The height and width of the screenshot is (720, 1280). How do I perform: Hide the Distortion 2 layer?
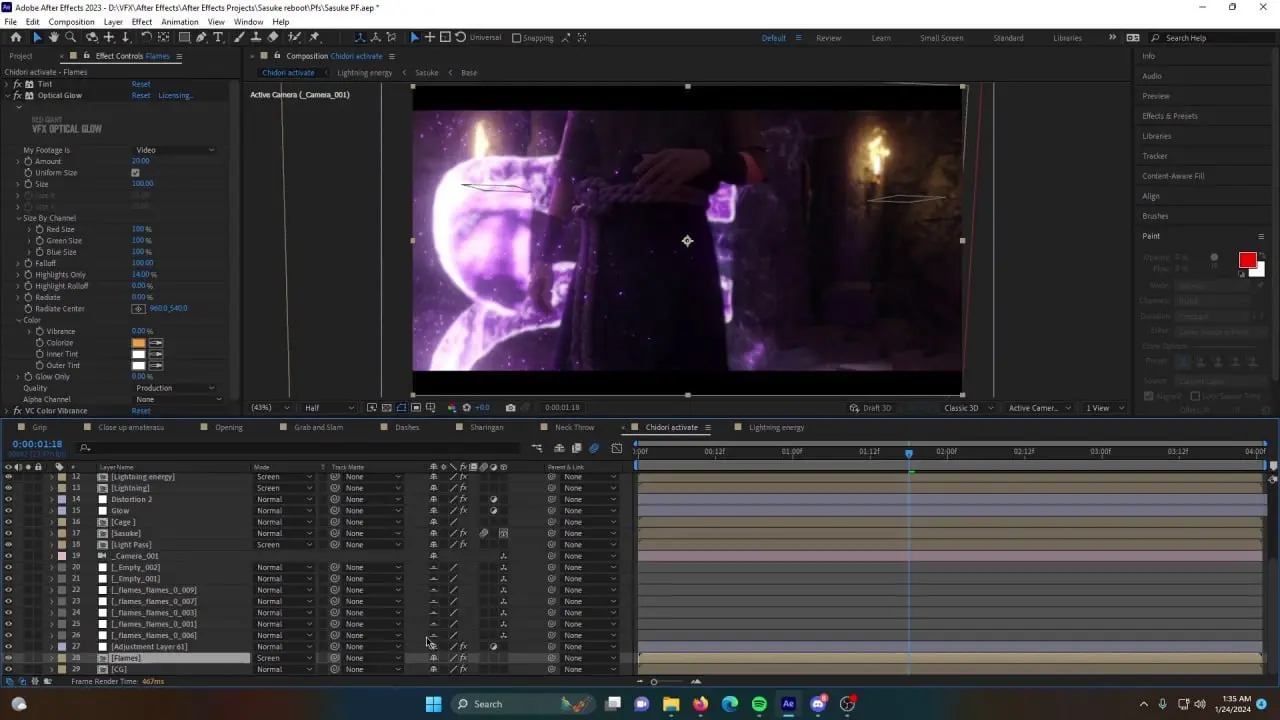[8, 499]
